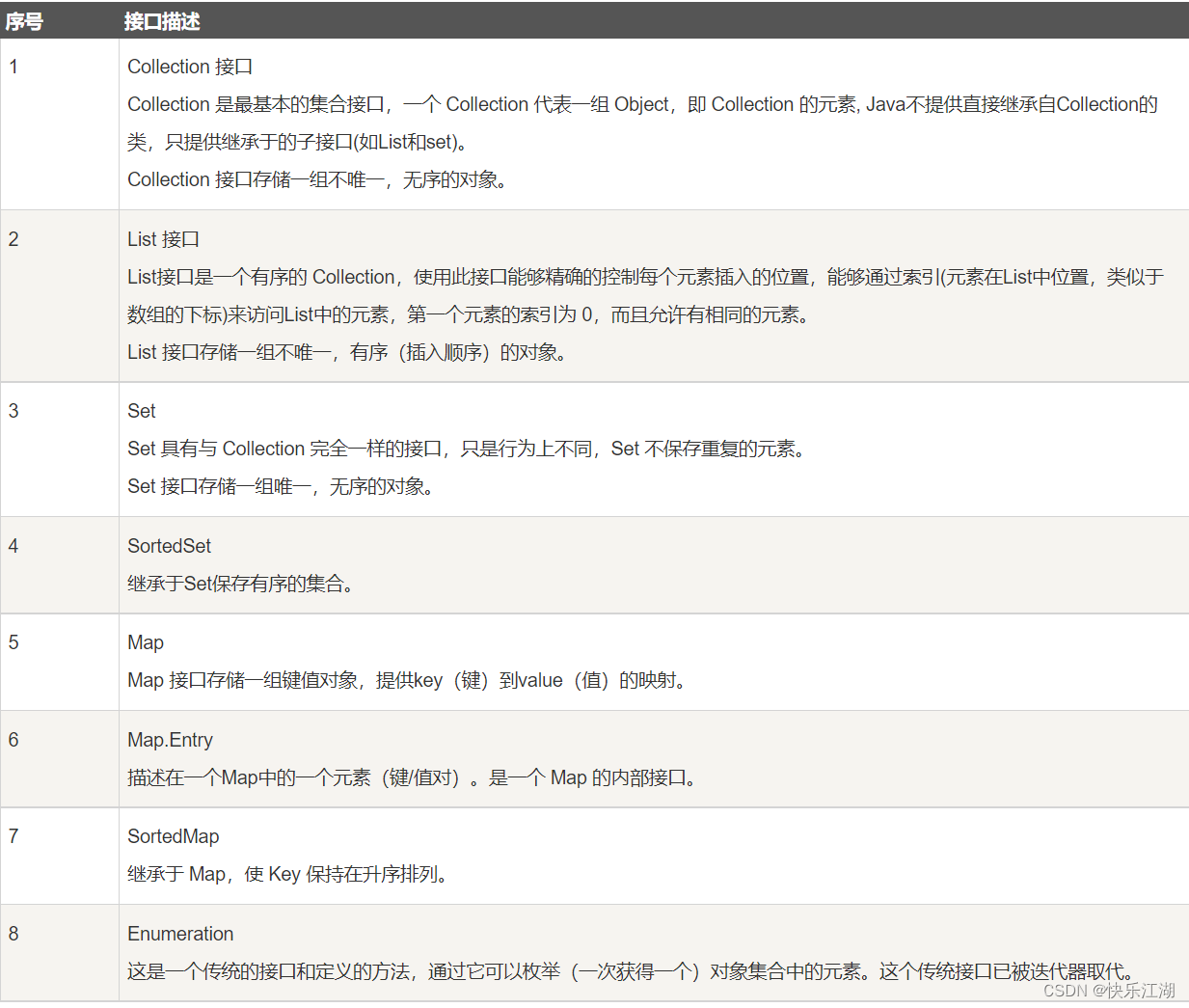Click text 'Set 接口存储一组唯一，无序的对象。'
1189x1008 pixels.
click(x=282, y=486)
